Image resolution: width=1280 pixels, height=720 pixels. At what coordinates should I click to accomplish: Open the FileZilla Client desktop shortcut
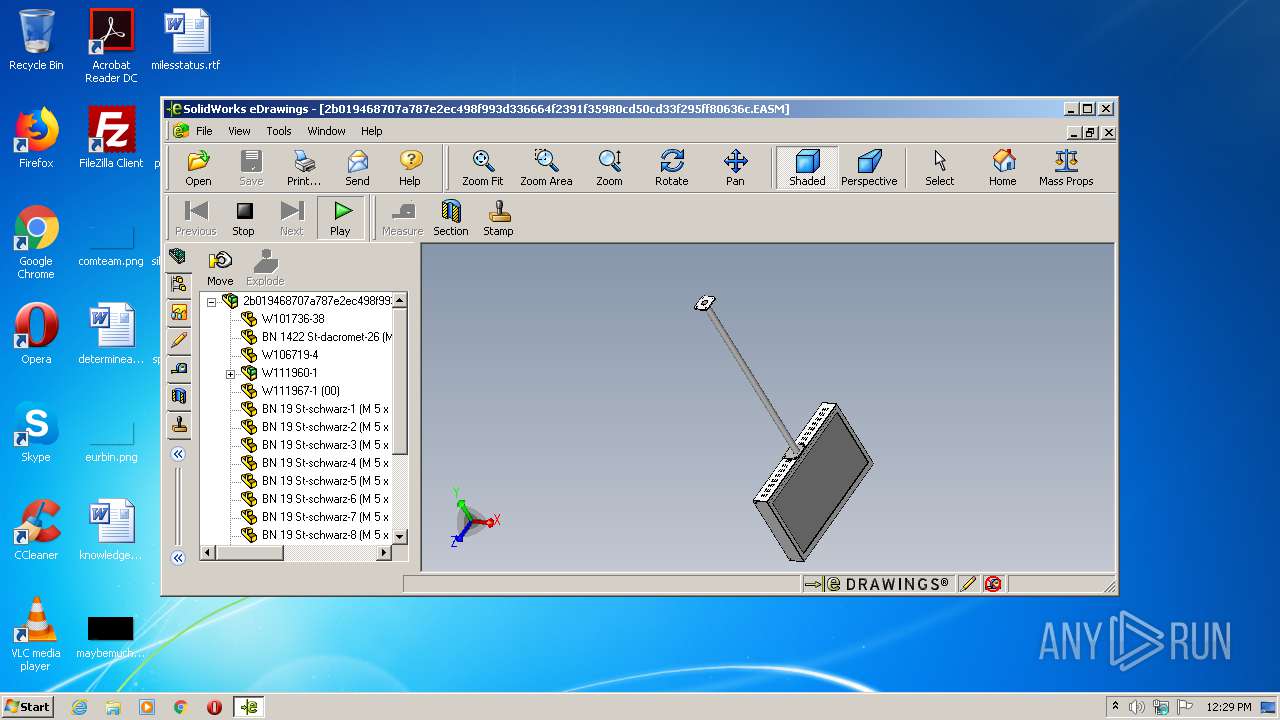pos(111,138)
